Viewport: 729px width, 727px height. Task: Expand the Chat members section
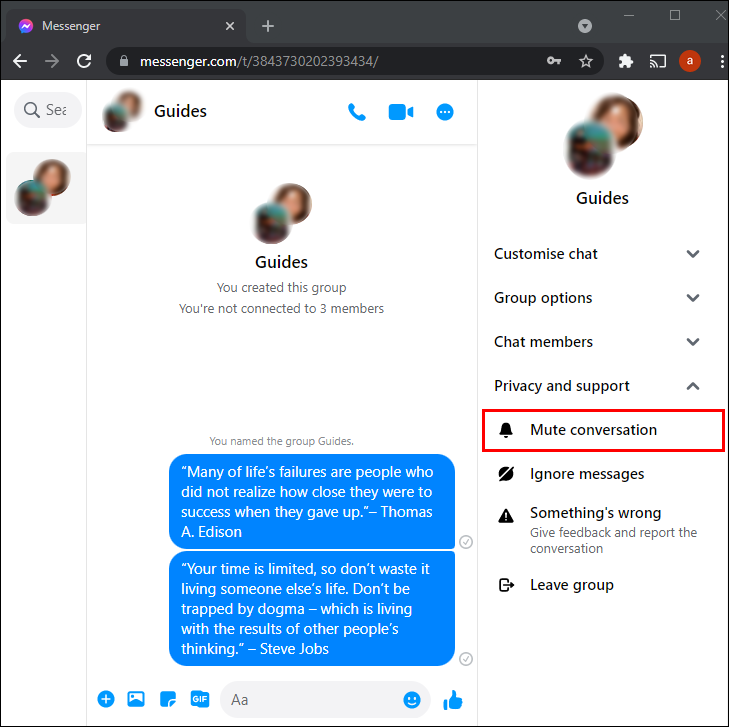tap(596, 342)
